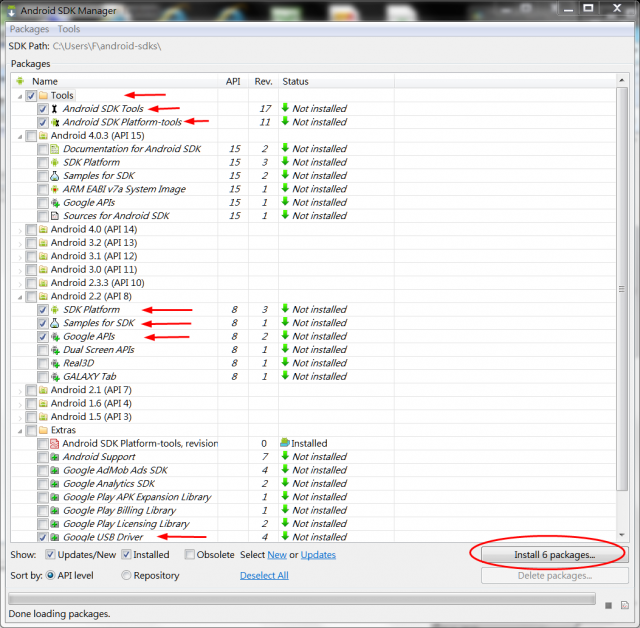Click the API 8 Samples for SDK flask icon
The height and width of the screenshot is (628, 640).
pyautogui.click(x=55, y=323)
